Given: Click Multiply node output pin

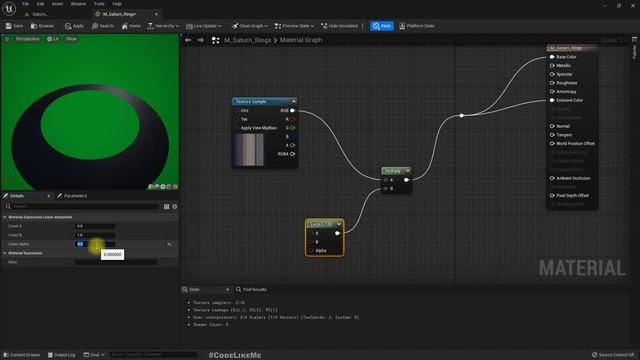Looking at the screenshot, I should coord(407,180).
